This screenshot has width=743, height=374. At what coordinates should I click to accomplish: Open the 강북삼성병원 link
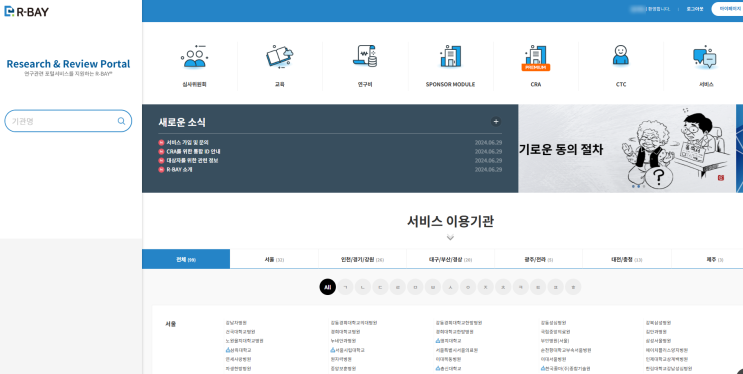click(658, 323)
